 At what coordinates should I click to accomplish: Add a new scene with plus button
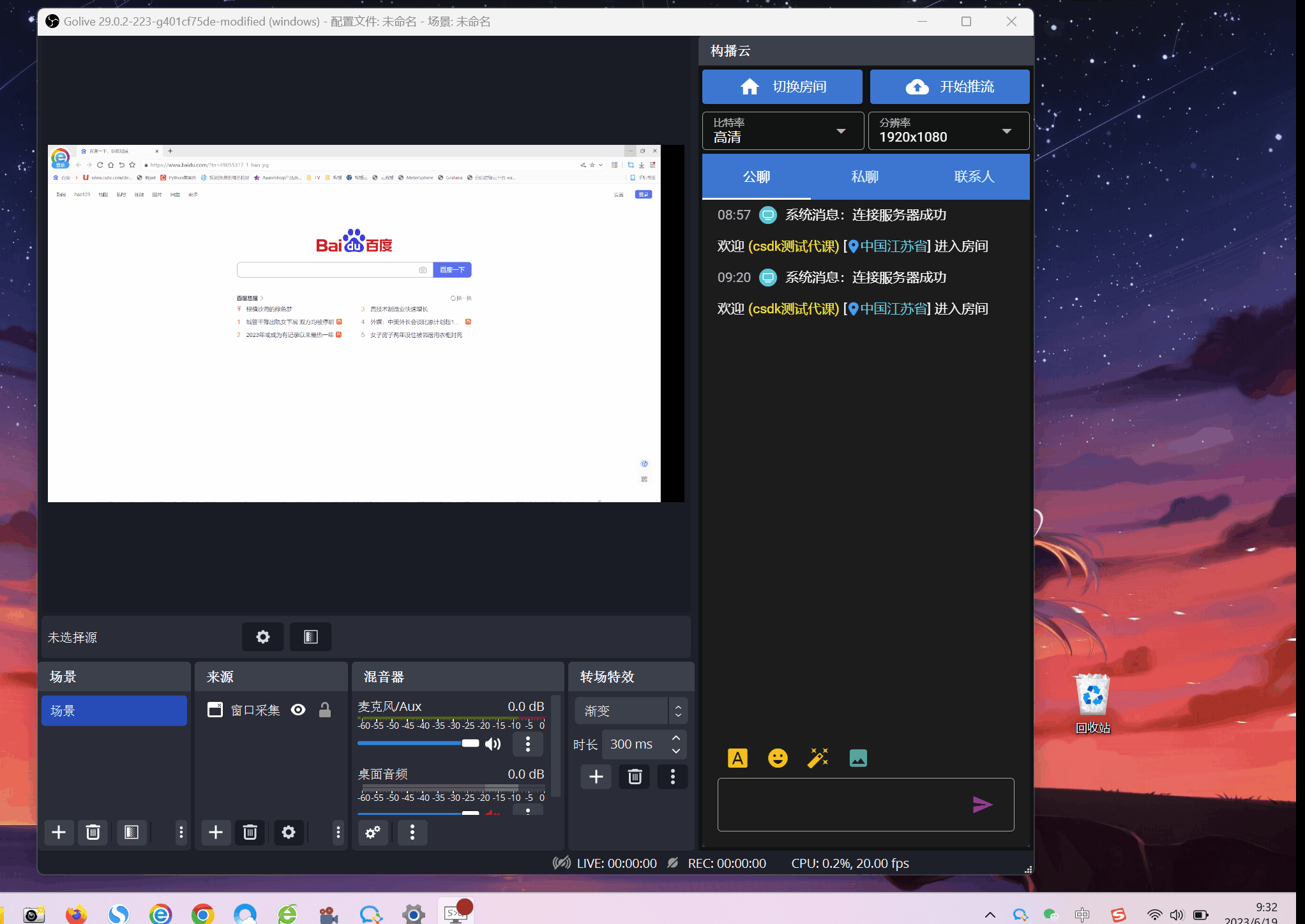pyautogui.click(x=59, y=832)
